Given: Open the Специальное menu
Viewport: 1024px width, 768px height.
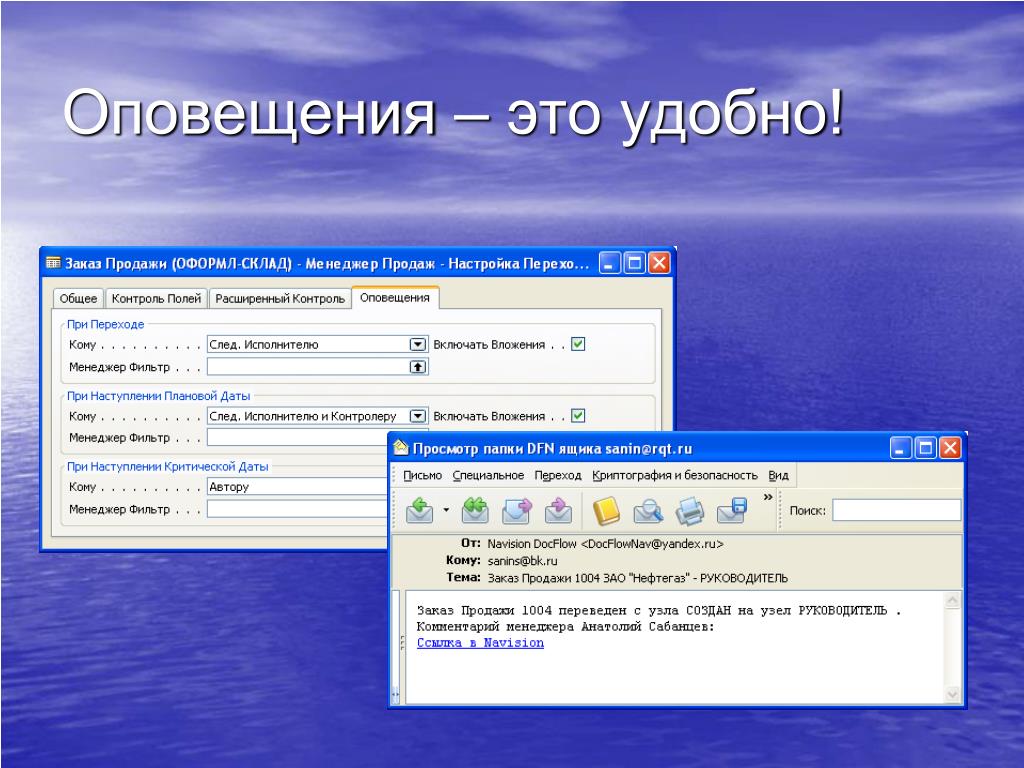Looking at the screenshot, I should [x=488, y=475].
